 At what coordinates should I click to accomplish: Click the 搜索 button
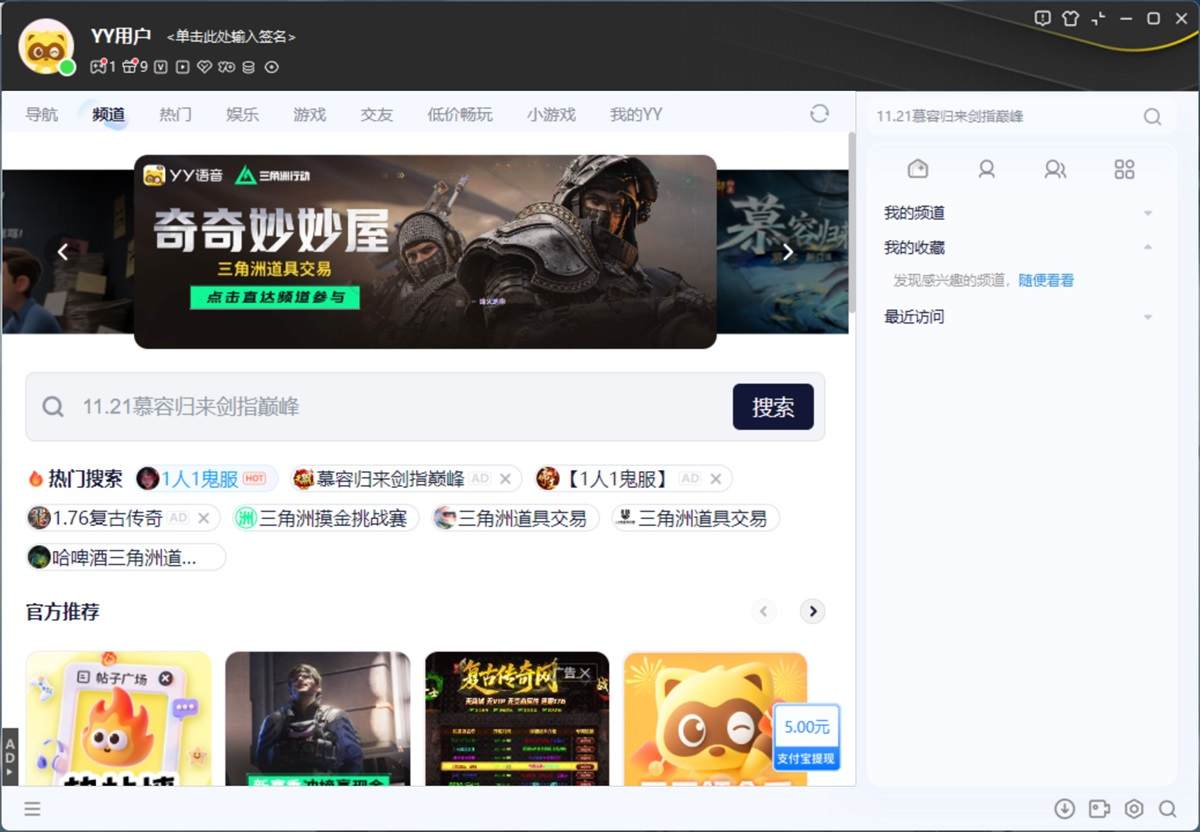[773, 407]
